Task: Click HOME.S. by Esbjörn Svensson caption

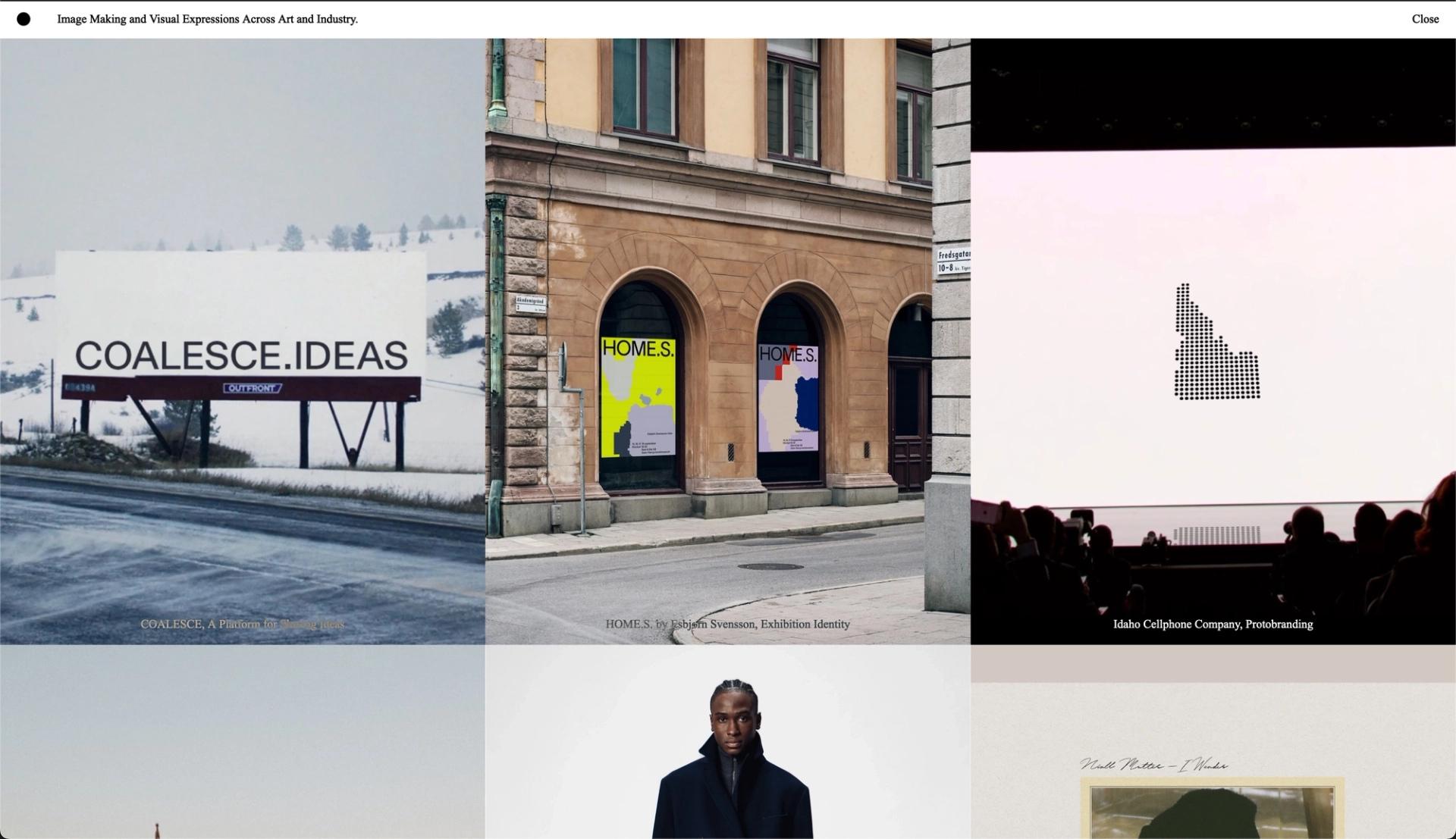Action: (727, 624)
